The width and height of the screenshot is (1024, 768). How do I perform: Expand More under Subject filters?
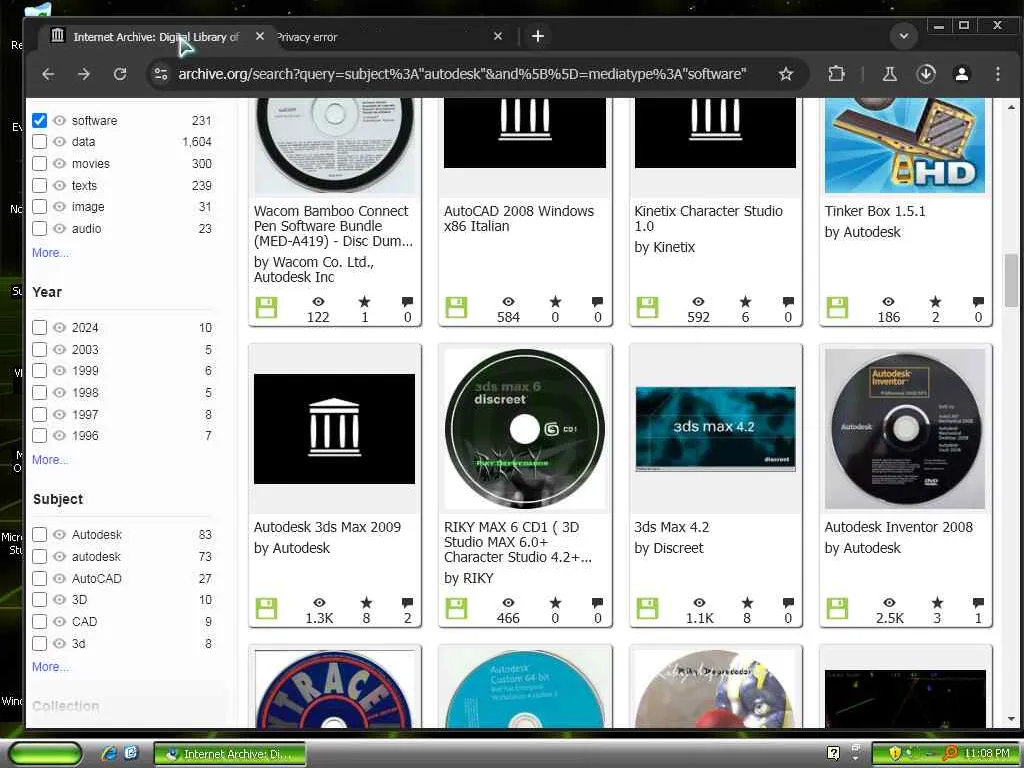pos(50,667)
